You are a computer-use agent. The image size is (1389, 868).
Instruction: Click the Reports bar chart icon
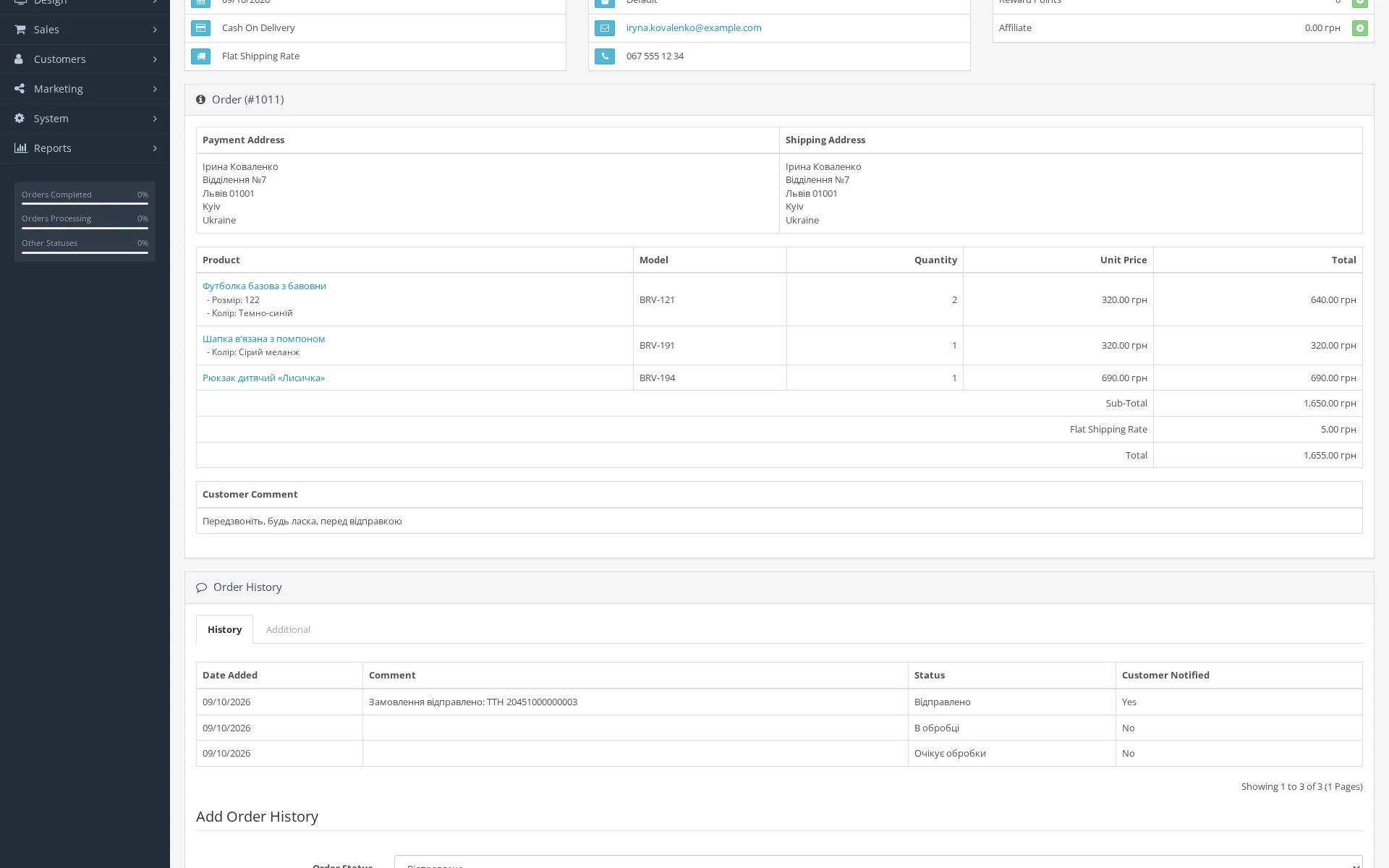20,148
